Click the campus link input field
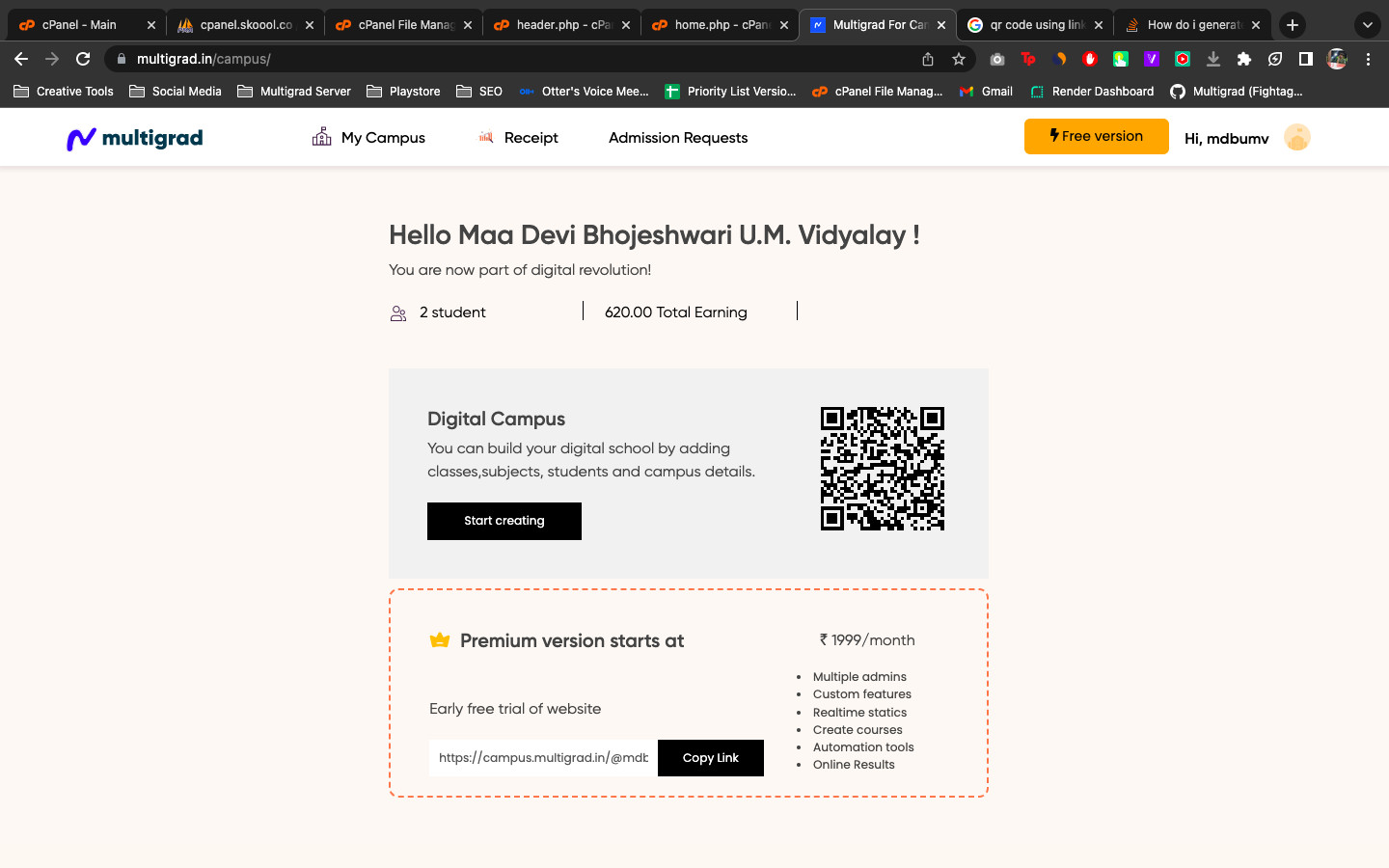Image resolution: width=1389 pixels, height=868 pixels. pyautogui.click(x=543, y=758)
